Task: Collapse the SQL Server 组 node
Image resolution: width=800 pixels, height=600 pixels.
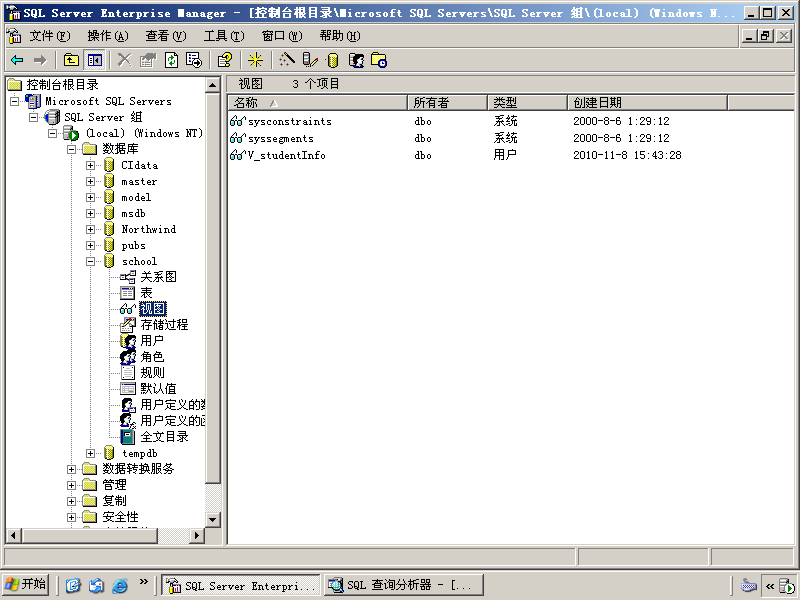Action: (x=34, y=117)
